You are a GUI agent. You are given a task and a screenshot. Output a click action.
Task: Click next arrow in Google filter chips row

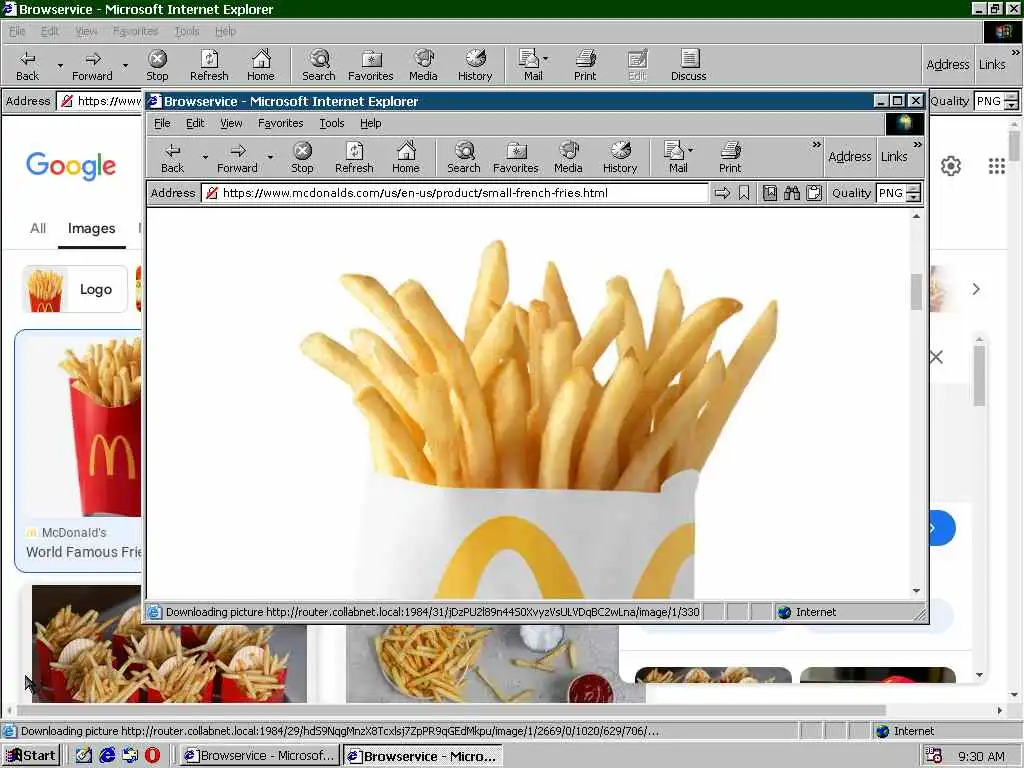tap(976, 289)
